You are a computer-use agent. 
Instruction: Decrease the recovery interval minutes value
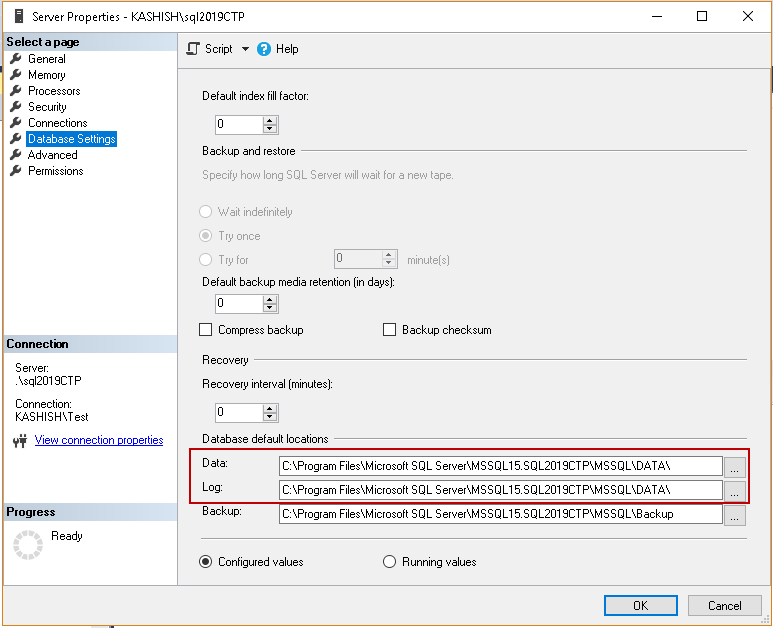(270, 417)
